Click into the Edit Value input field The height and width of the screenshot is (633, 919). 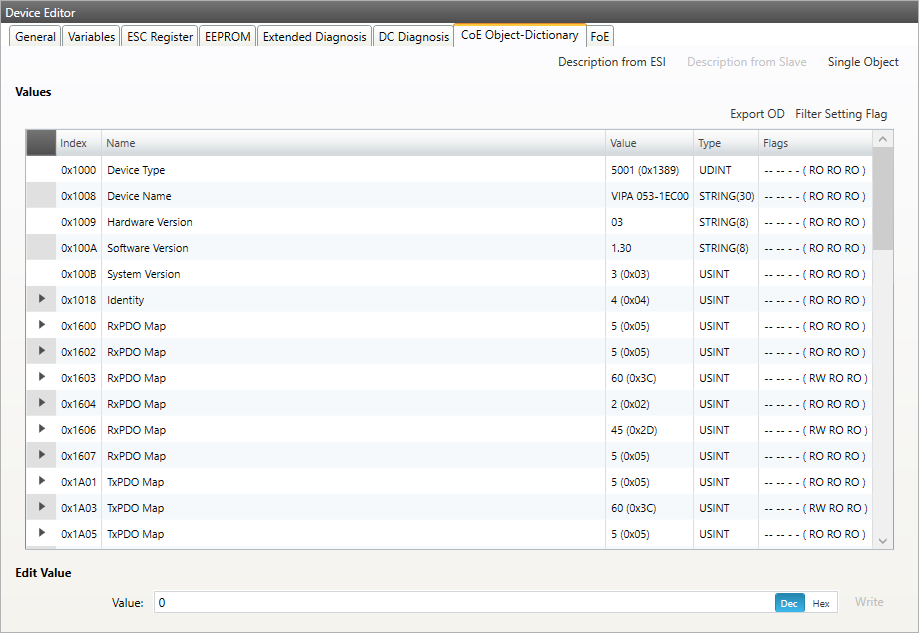(x=460, y=603)
